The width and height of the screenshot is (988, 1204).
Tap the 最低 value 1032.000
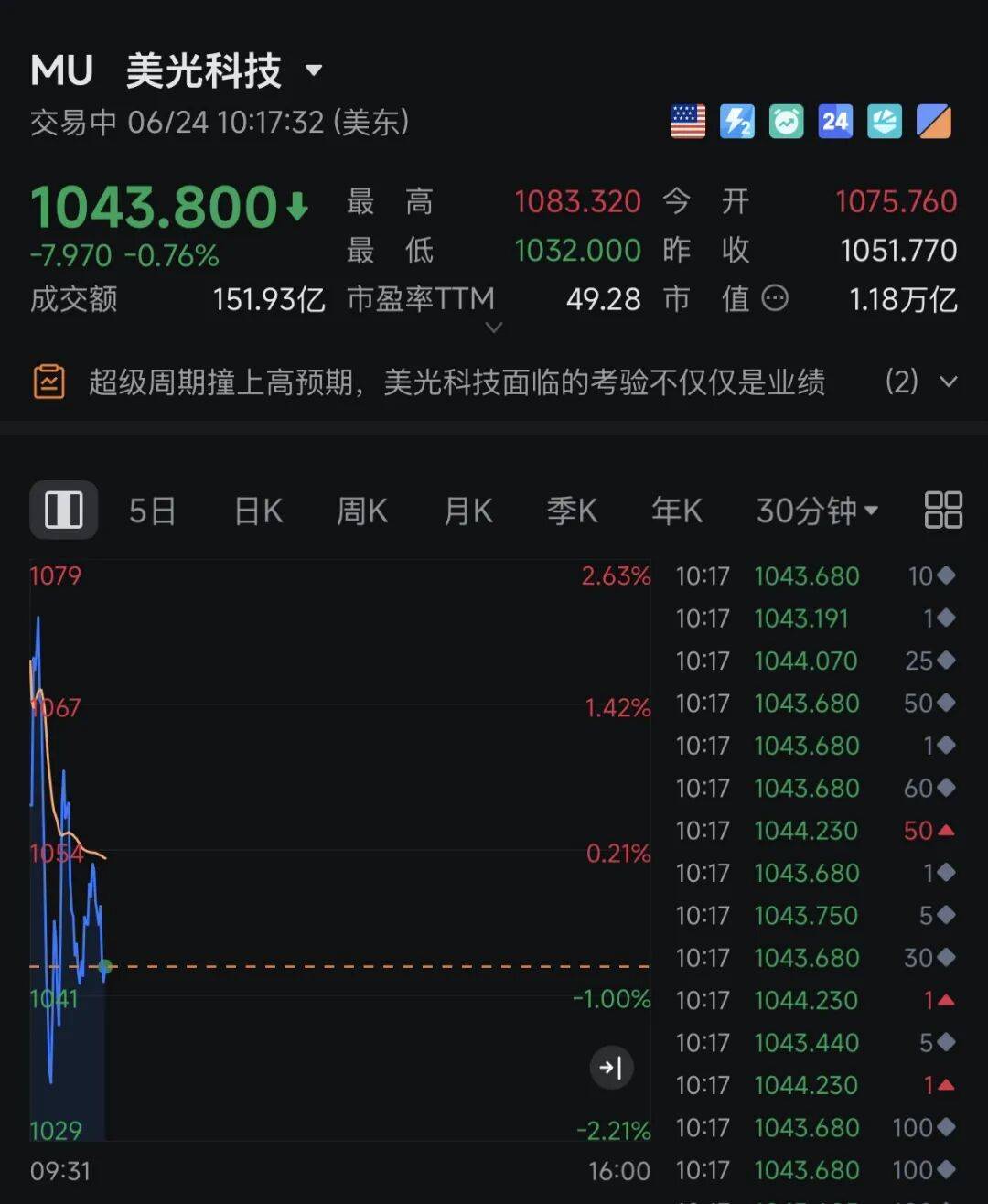click(x=577, y=250)
